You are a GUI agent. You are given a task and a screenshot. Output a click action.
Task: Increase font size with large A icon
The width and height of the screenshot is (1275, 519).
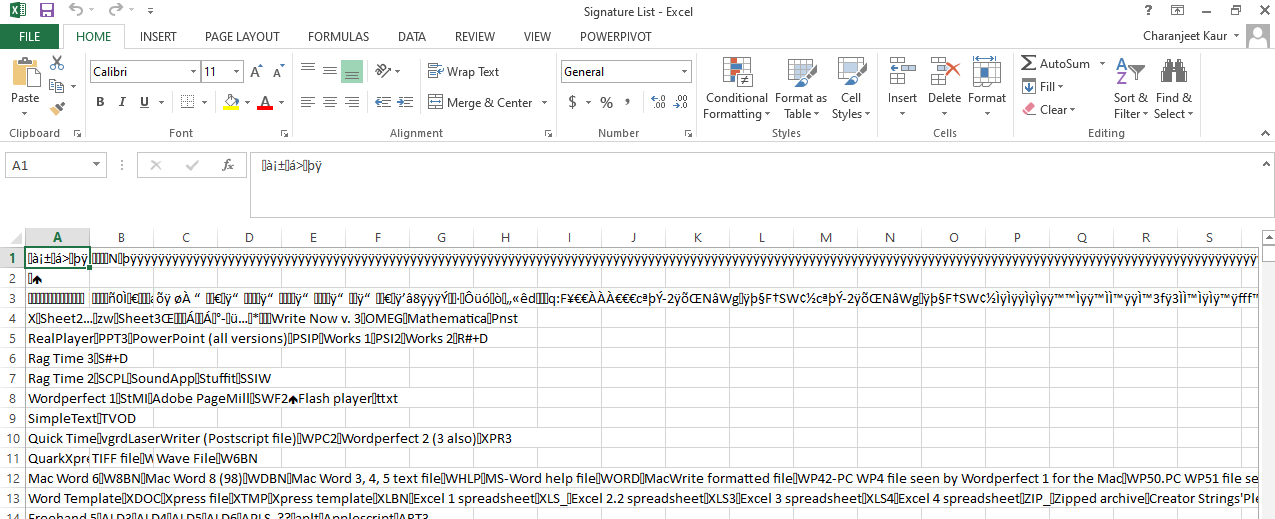coord(256,72)
